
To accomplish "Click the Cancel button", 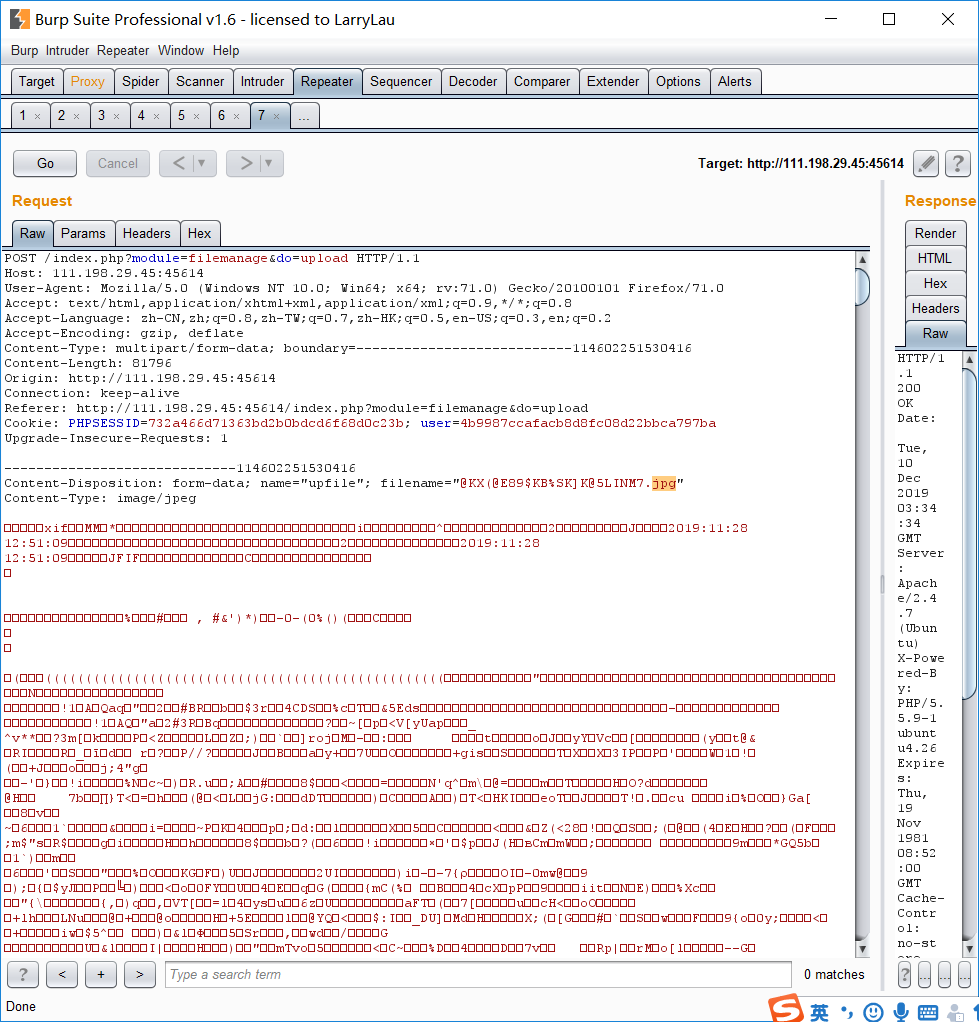I will [118, 164].
